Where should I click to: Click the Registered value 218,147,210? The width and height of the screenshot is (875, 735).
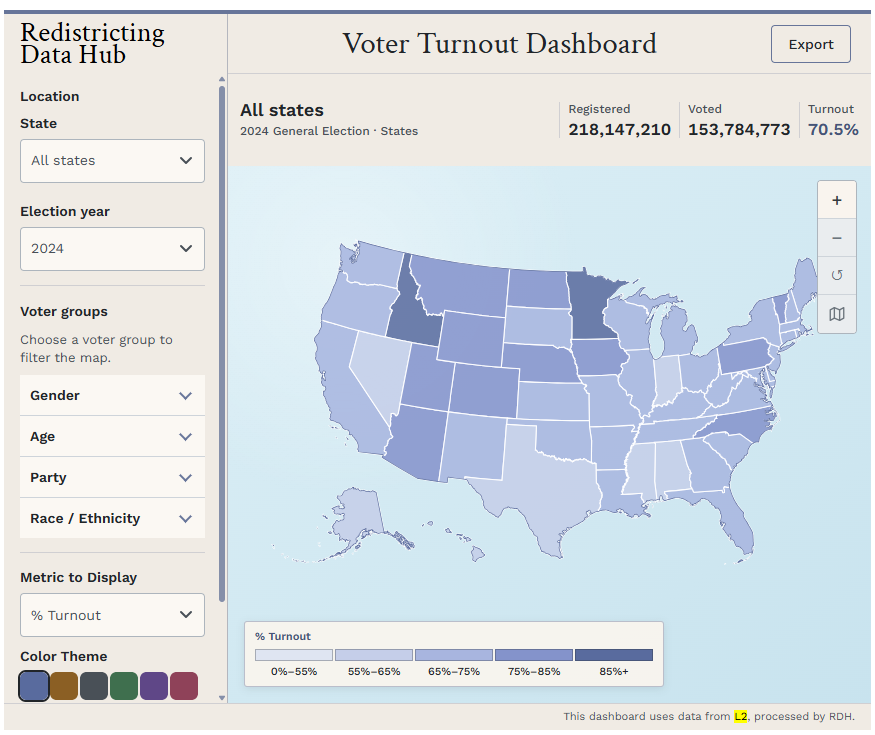[619, 129]
